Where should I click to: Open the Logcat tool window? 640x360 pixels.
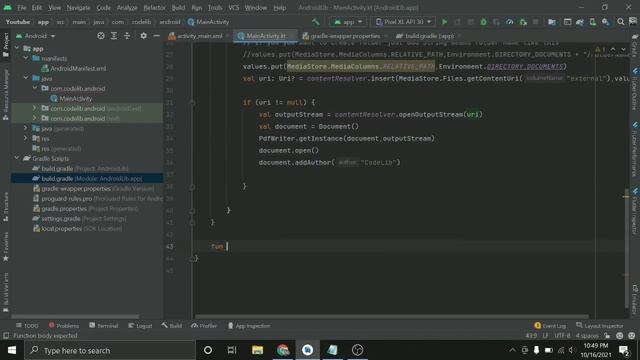click(140, 325)
